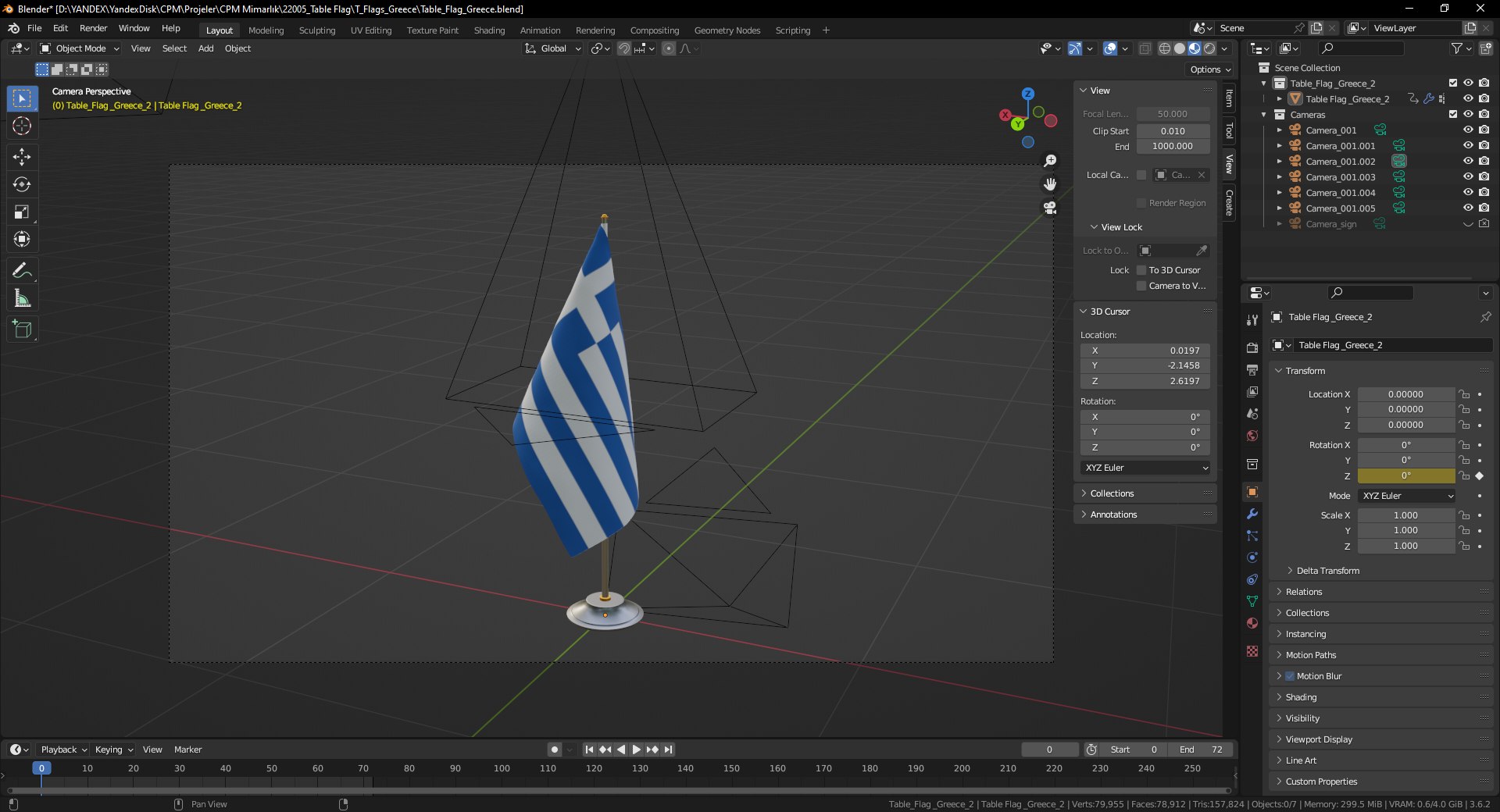Open the Modifier properties wrench tab
The image size is (1500, 812).
tap(1252, 514)
